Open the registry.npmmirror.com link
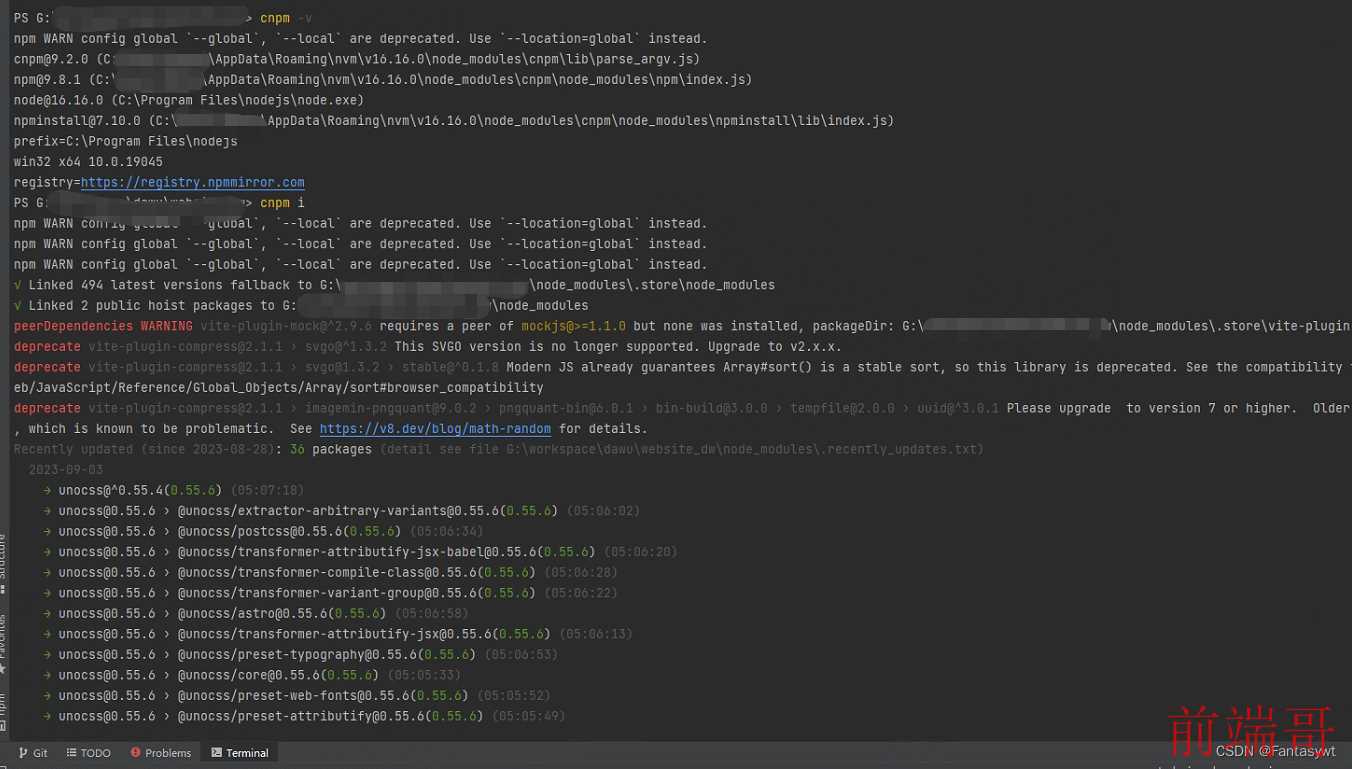The height and width of the screenshot is (769, 1352). [192, 182]
